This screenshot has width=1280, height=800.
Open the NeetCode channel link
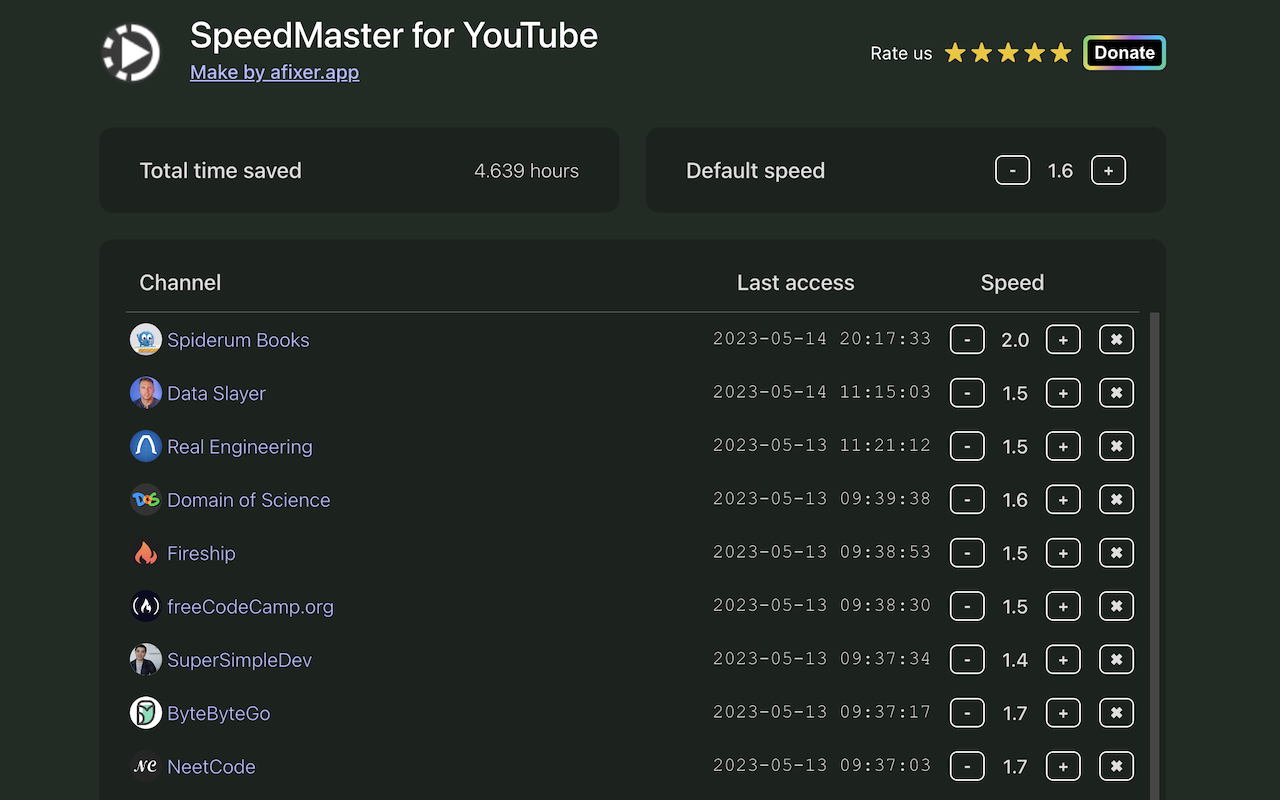[x=211, y=767]
